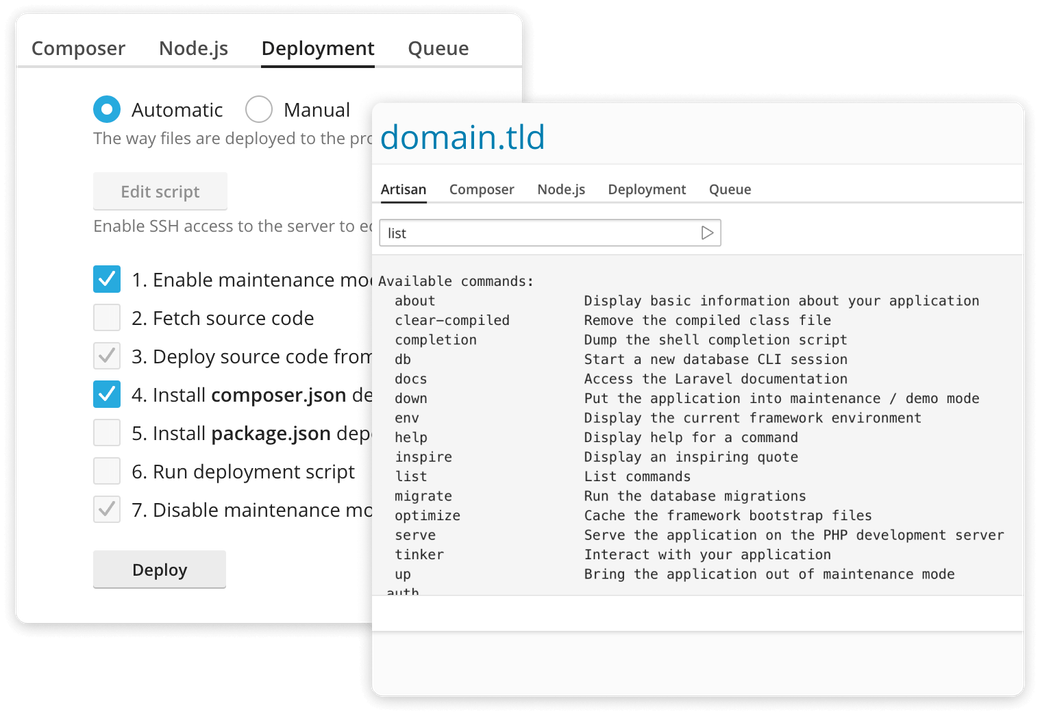The height and width of the screenshot is (715, 1040).
Task: Uncheck step 1 Enable maintenance mode
Action: pyautogui.click(x=106, y=279)
